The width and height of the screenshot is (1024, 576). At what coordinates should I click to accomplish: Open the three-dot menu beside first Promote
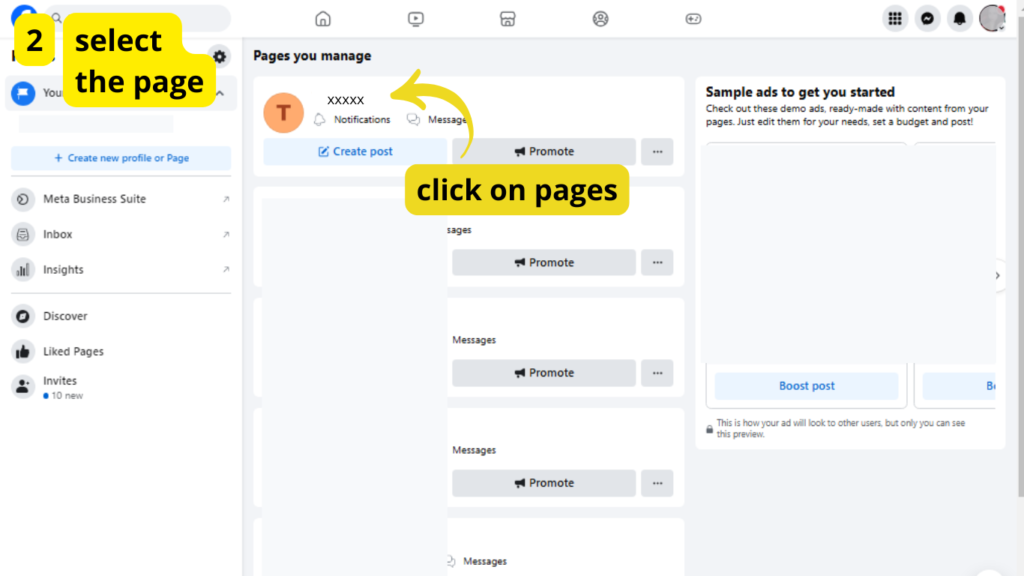click(x=657, y=152)
